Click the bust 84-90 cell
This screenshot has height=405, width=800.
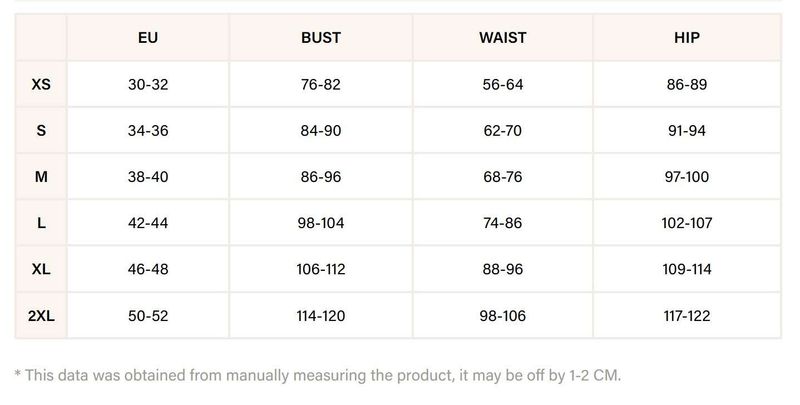[x=321, y=130]
